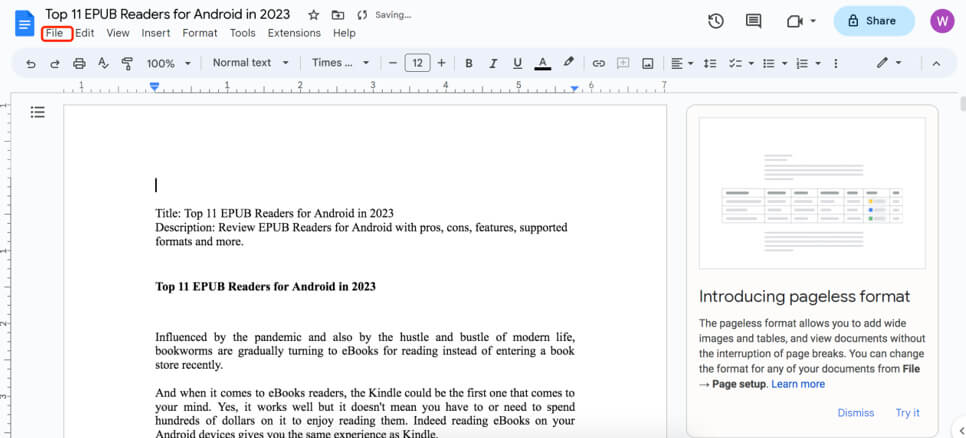This screenshot has width=966, height=438.
Task: Dismiss the pageless format card
Action: pos(856,413)
